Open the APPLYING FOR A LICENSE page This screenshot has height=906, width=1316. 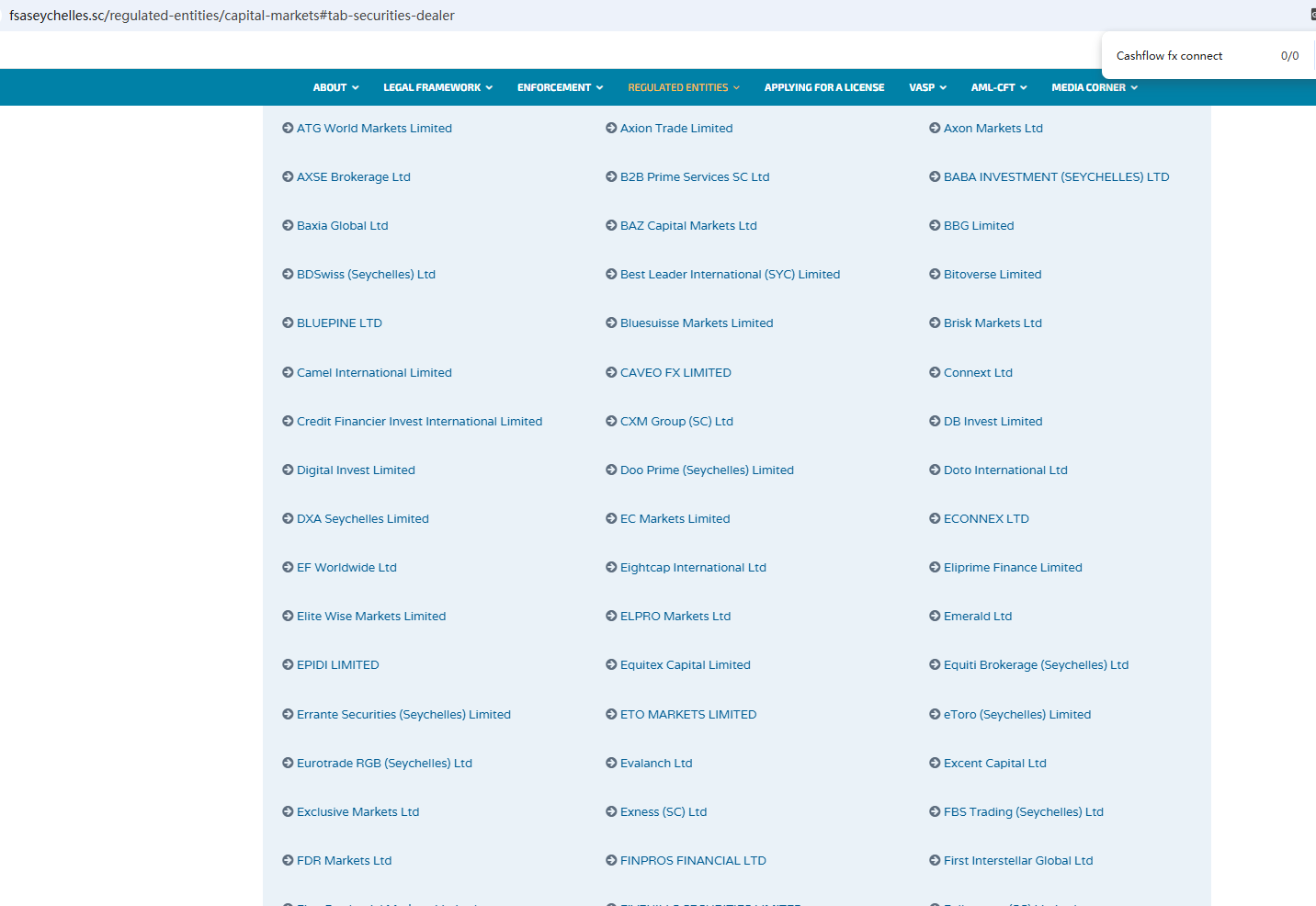(824, 88)
